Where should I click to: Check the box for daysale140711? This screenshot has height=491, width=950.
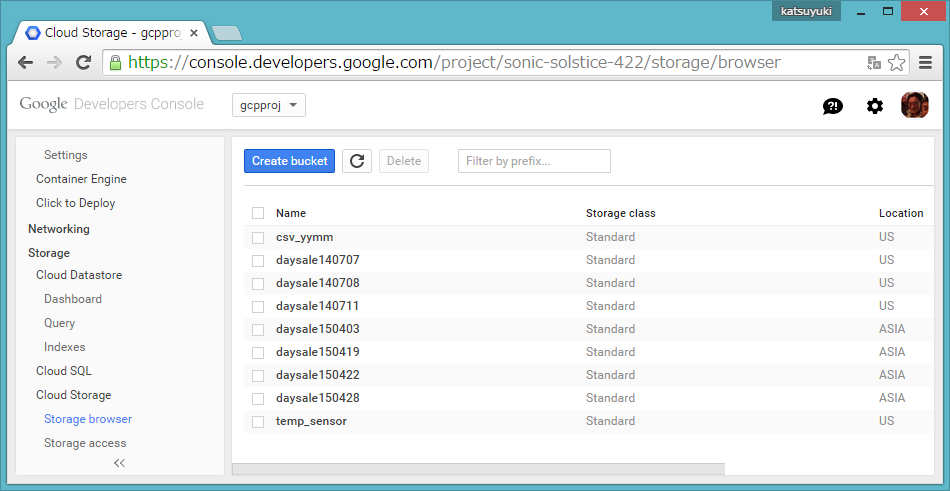click(258, 306)
